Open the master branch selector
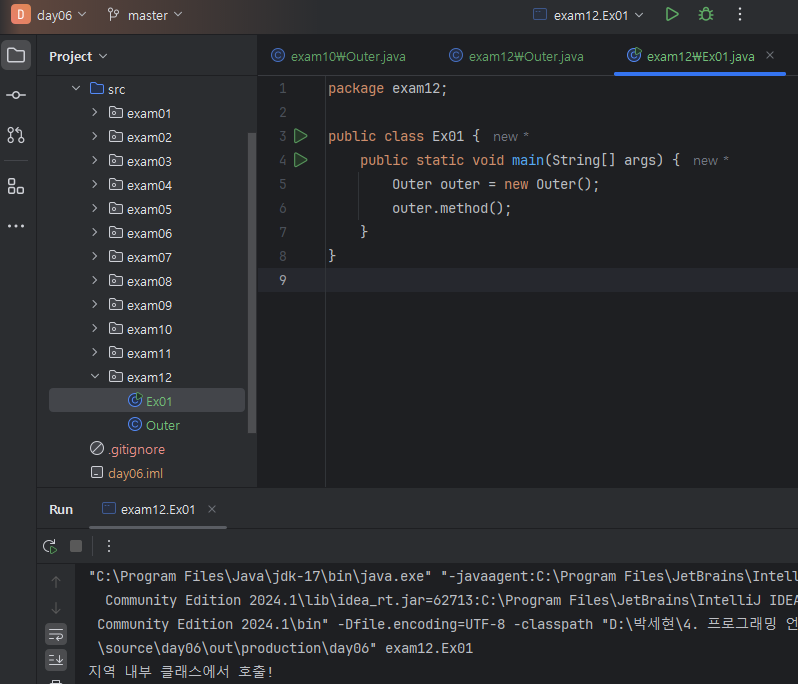This screenshot has height=684, width=798. tap(145, 15)
